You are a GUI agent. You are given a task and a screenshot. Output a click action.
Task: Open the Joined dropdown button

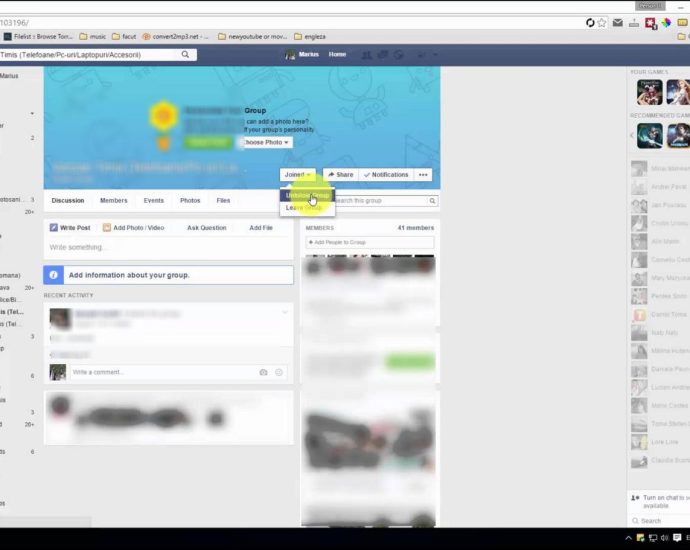coord(299,175)
